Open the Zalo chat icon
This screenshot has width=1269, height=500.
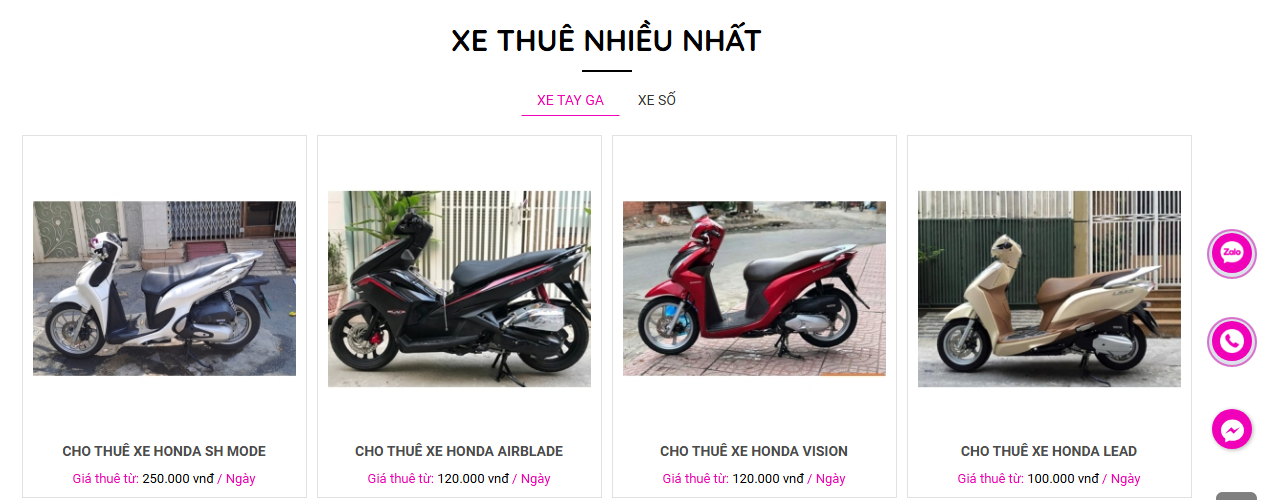[x=1232, y=253]
